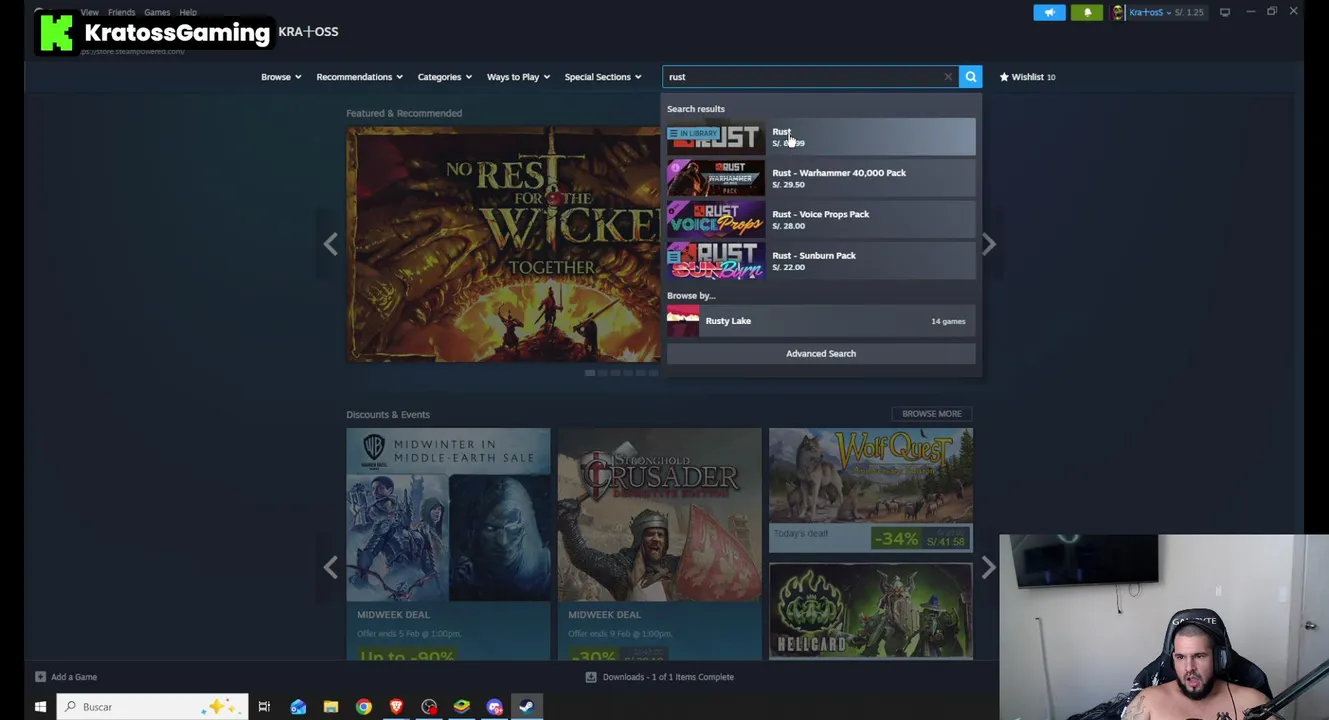Click the Advanced Search button
Image resolution: width=1329 pixels, height=720 pixels.
[x=821, y=353]
